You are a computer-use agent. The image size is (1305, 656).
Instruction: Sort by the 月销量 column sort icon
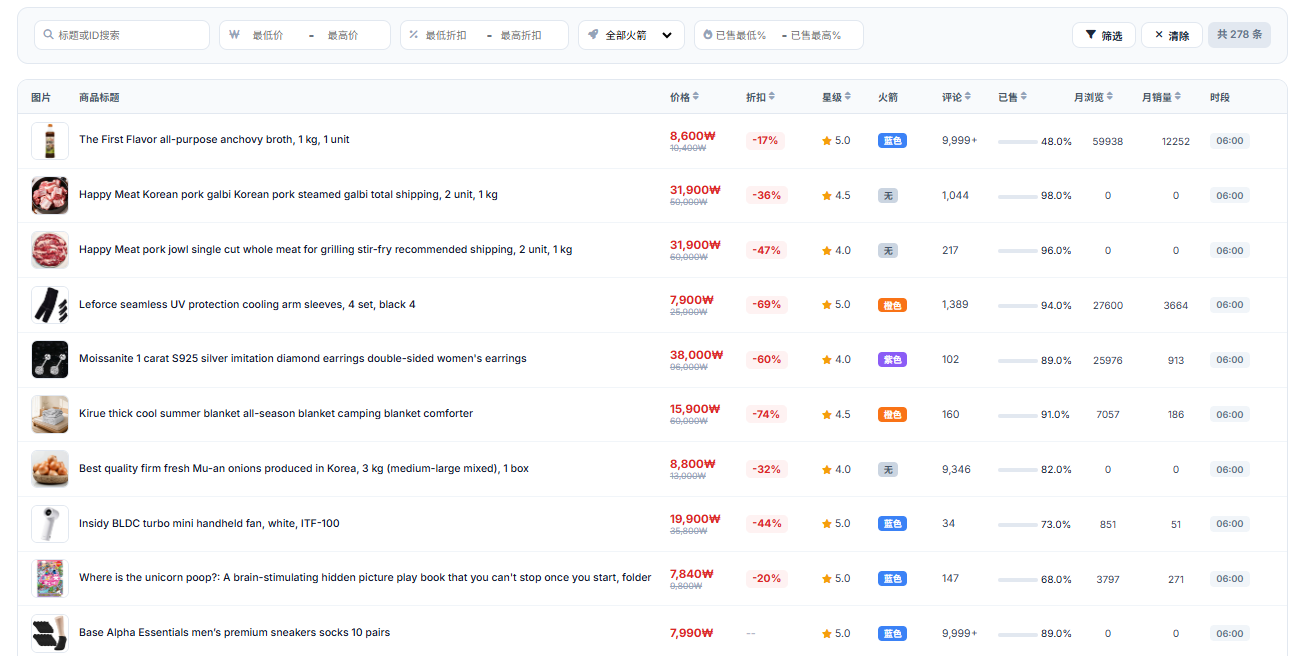[1178, 97]
